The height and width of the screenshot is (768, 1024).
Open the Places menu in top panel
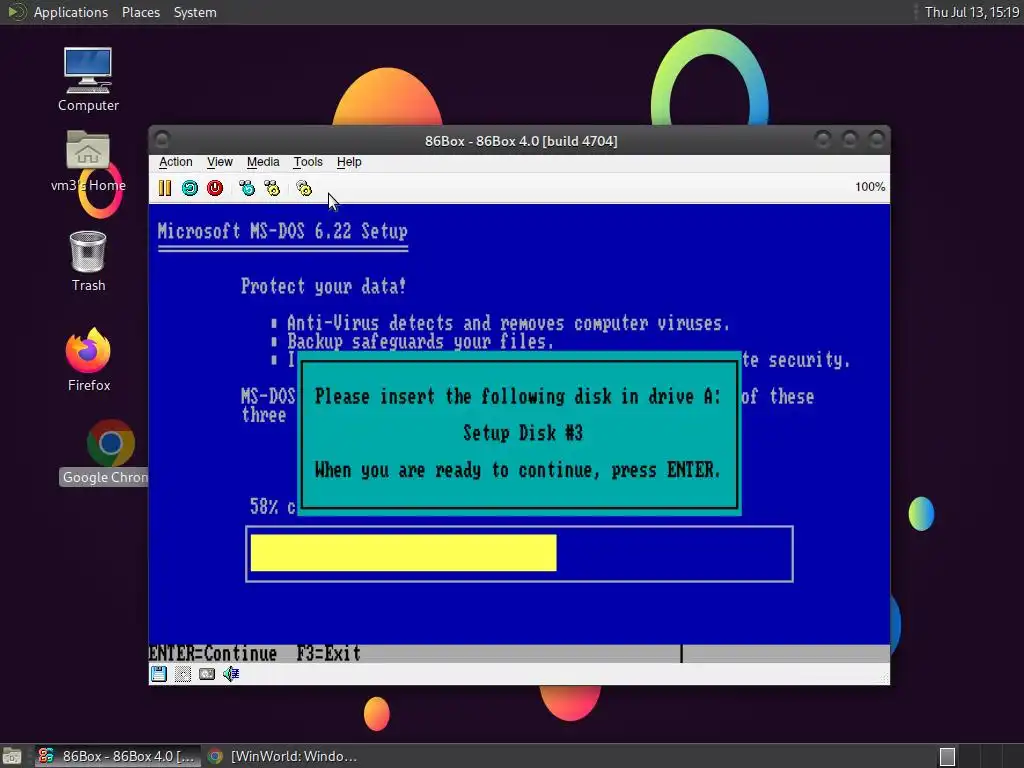coord(140,12)
